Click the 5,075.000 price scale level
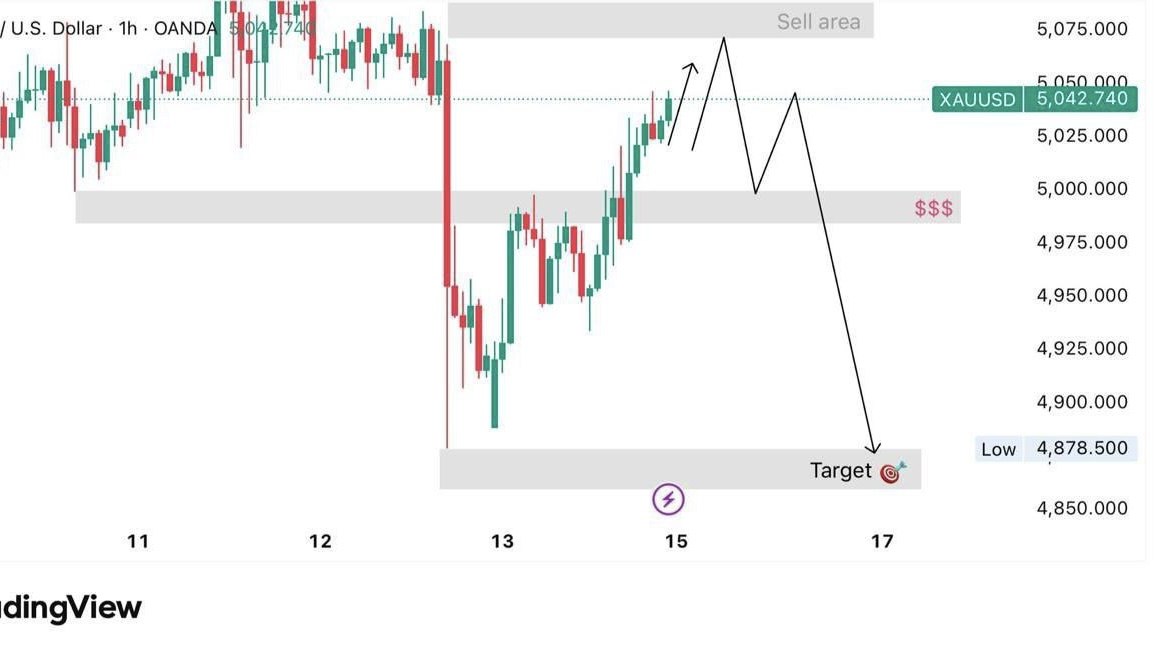1161x653 pixels. pyautogui.click(x=1082, y=29)
